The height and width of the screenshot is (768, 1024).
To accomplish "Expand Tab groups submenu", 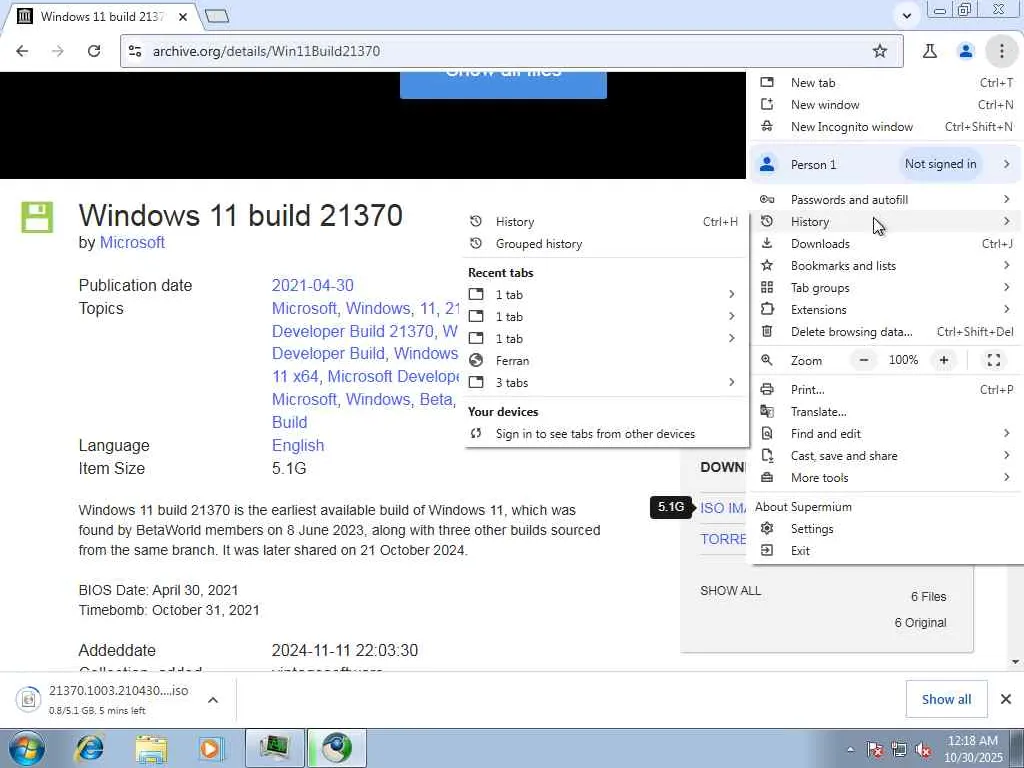I will [884, 288].
